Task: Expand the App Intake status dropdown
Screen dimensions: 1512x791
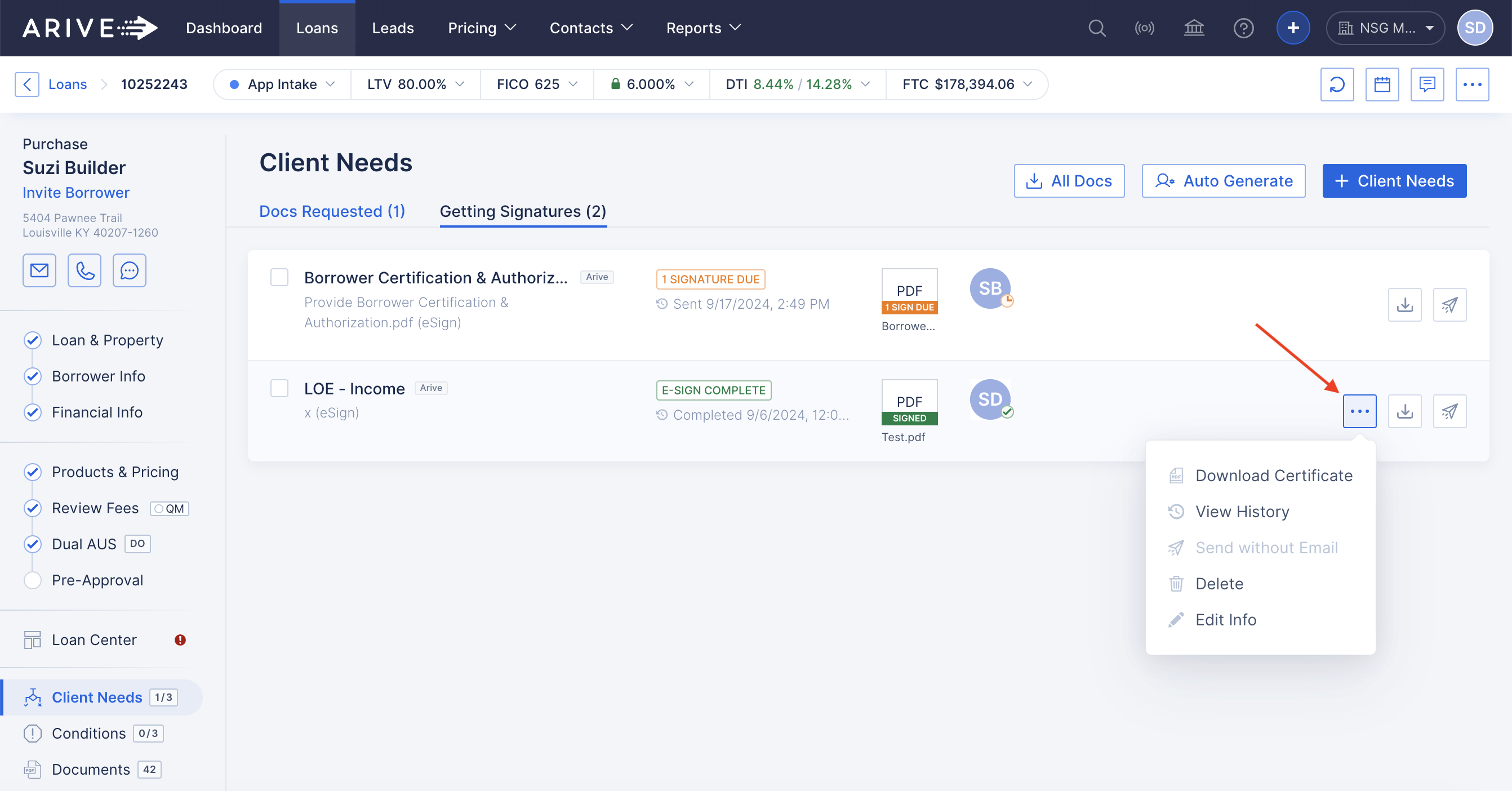Action: 283,85
